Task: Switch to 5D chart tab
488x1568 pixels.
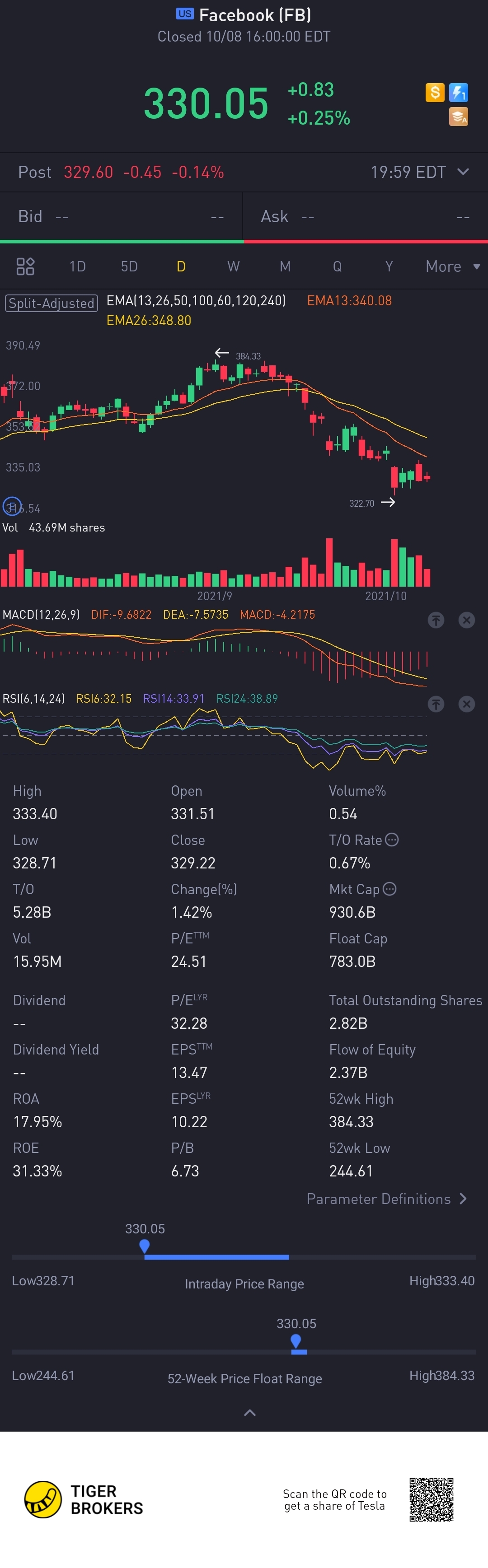Action: (x=129, y=266)
